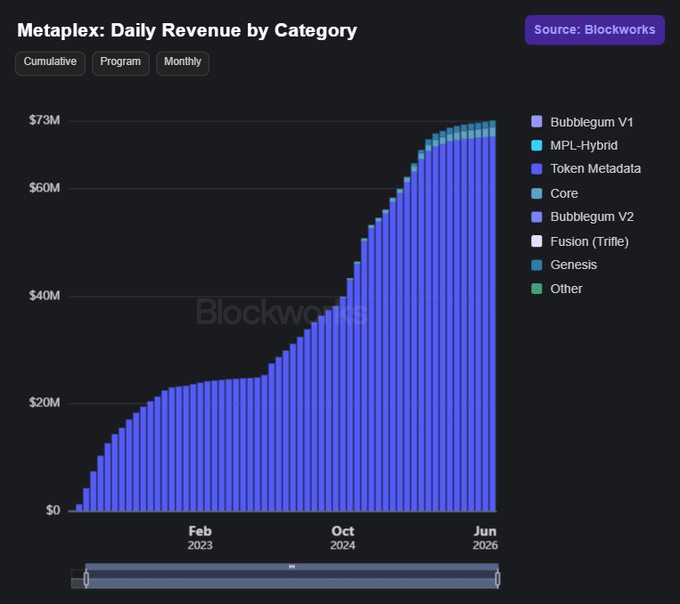Click the Jun 2026 axis label
The height and width of the screenshot is (604, 680).
coord(485,538)
